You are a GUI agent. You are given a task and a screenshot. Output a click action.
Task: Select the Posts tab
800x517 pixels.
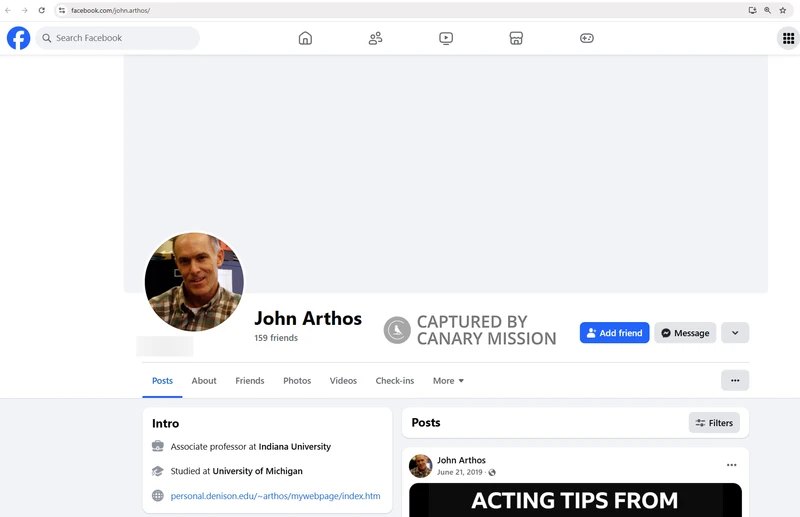point(162,381)
